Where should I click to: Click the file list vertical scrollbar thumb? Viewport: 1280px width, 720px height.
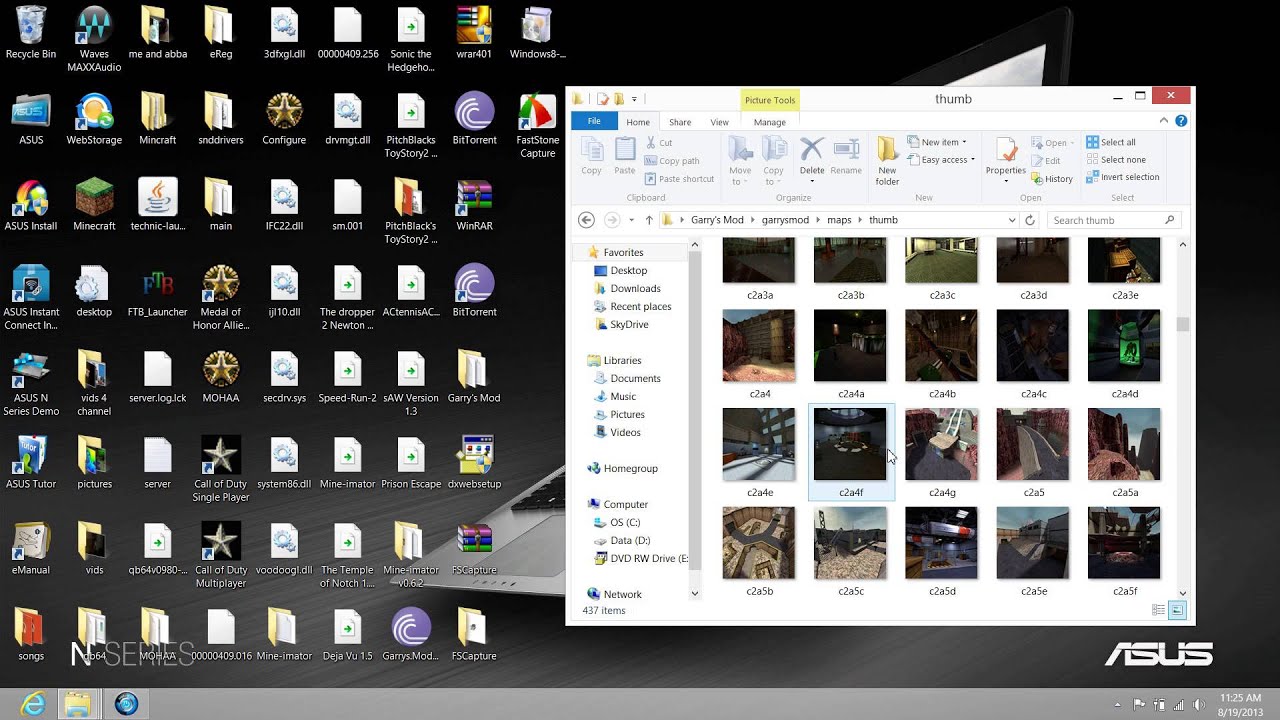tap(1183, 325)
